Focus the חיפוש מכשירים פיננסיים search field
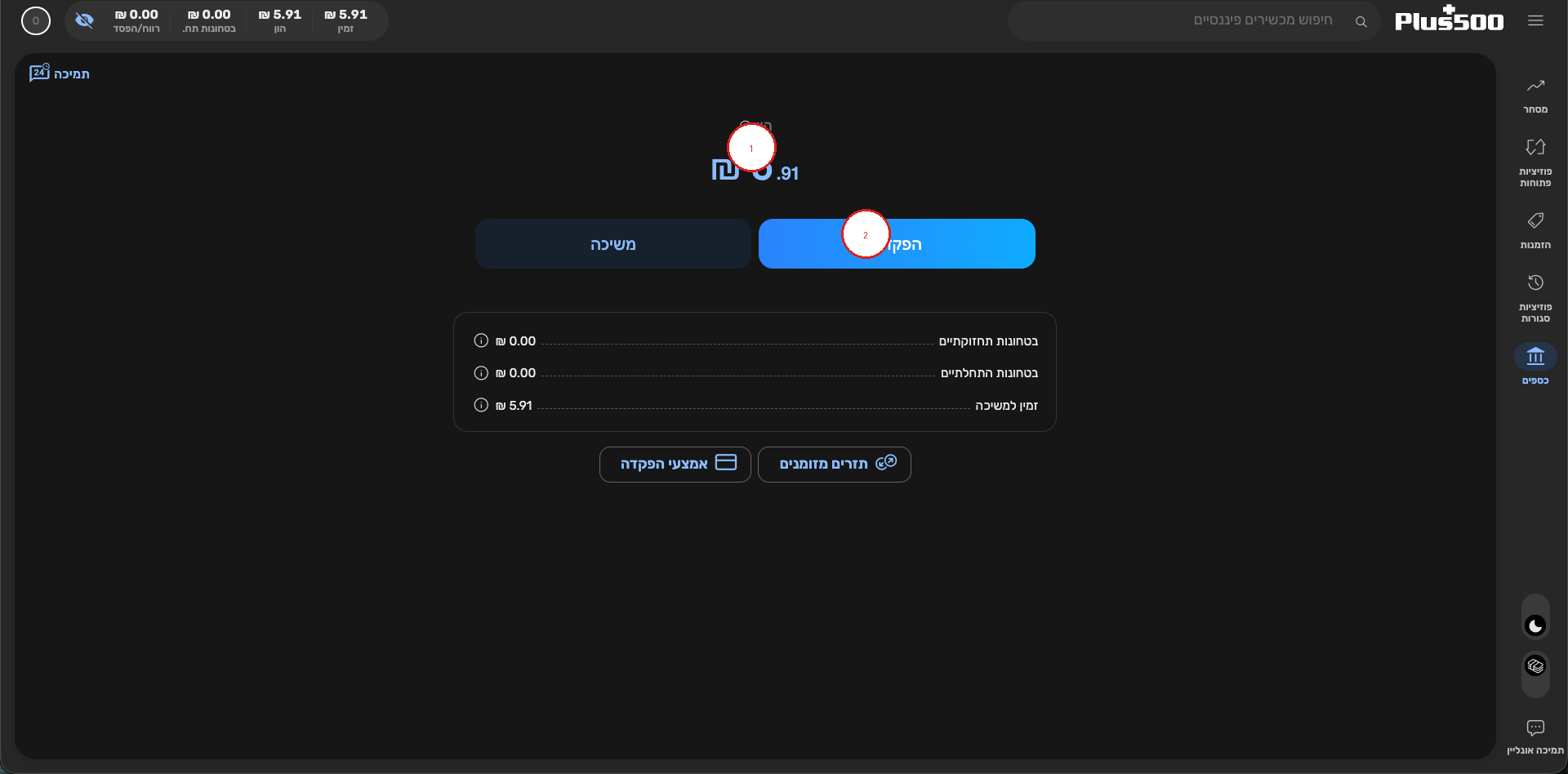The height and width of the screenshot is (774, 1568). coord(1192,20)
